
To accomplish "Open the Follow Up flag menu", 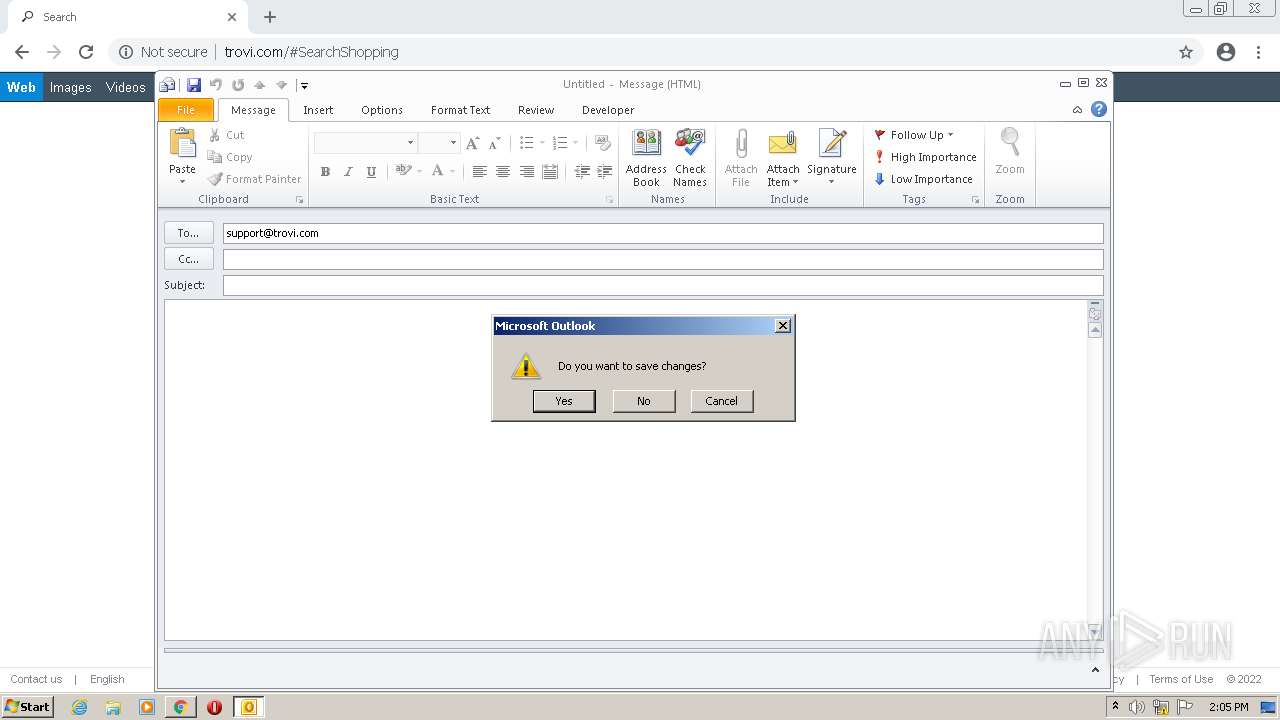I will click(x=913, y=135).
